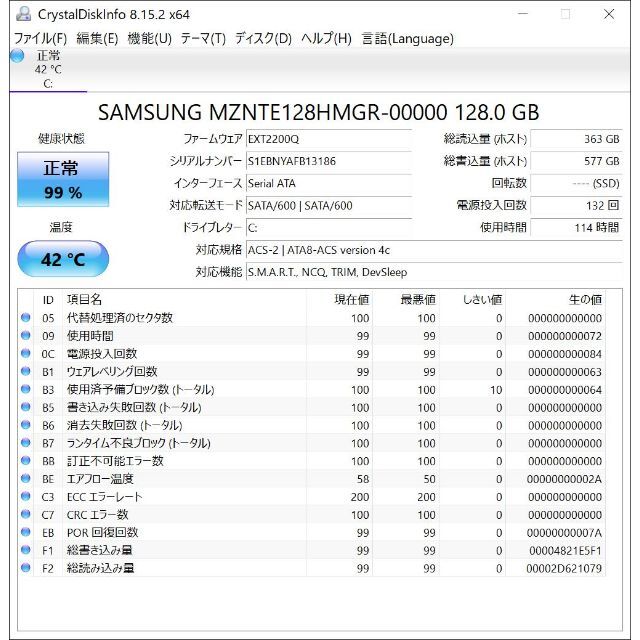This screenshot has width=640, height=640.
Task: Click the standard field ACS-2 | ATA8-ACS version 4c
Action: (434, 250)
